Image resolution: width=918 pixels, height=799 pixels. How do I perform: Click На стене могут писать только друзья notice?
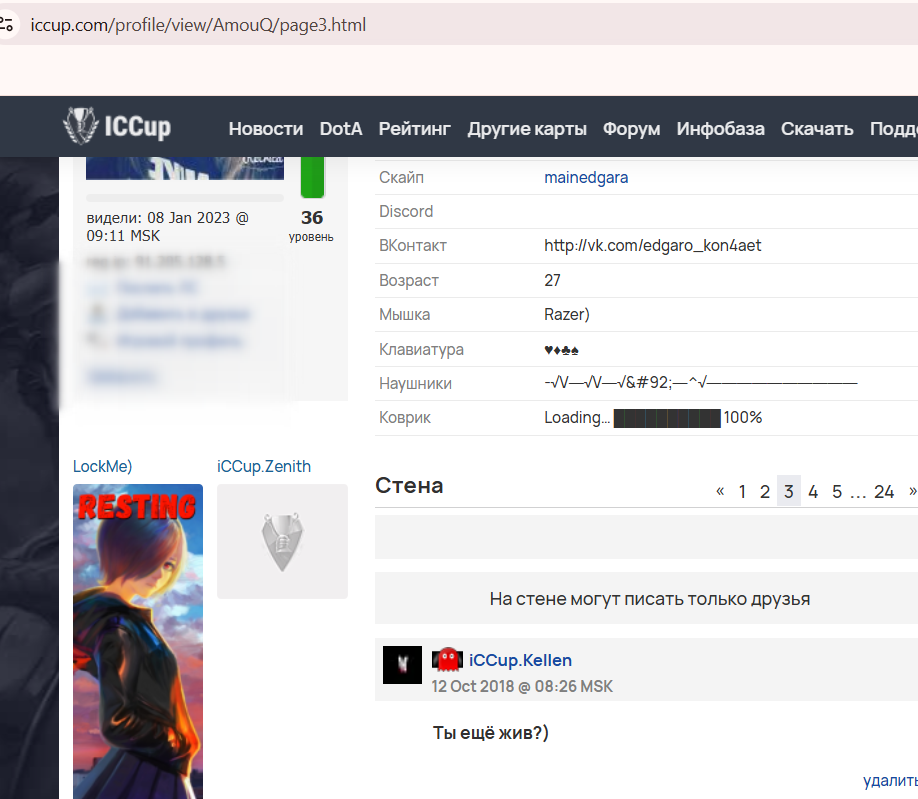(650, 599)
